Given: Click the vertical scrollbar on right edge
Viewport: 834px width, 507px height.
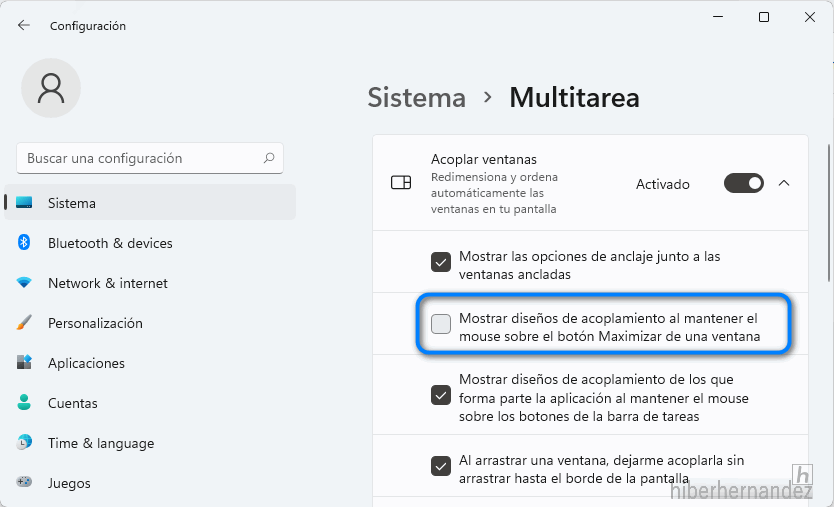Looking at the screenshot, I should pyautogui.click(x=830, y=213).
